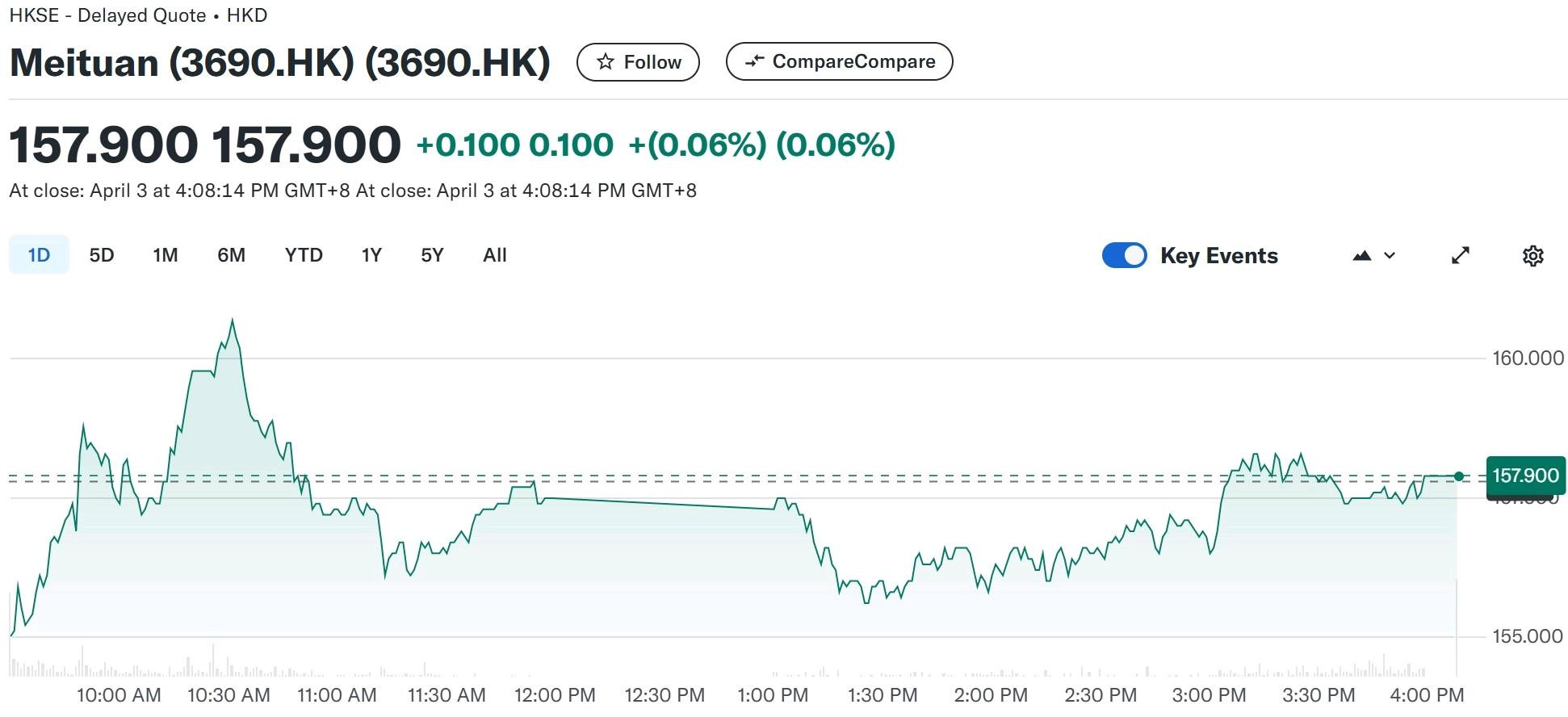Click the 1:00 PM time axis label
Screen dimensions: 1568x717
tap(773, 695)
